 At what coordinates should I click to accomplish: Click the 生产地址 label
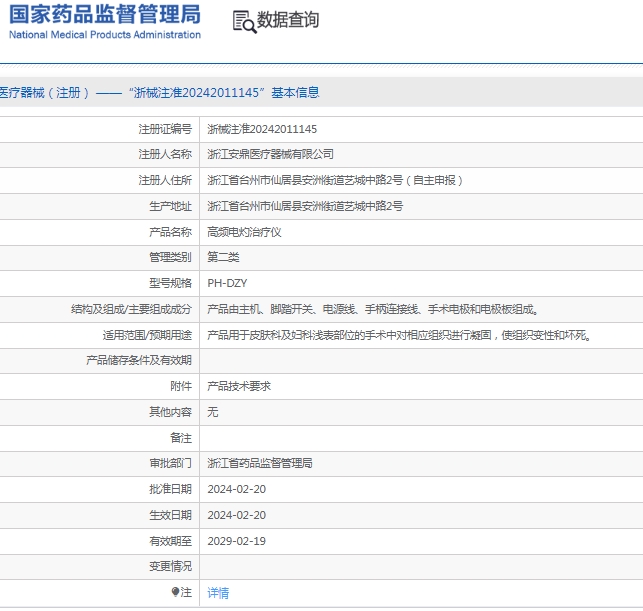[171, 206]
